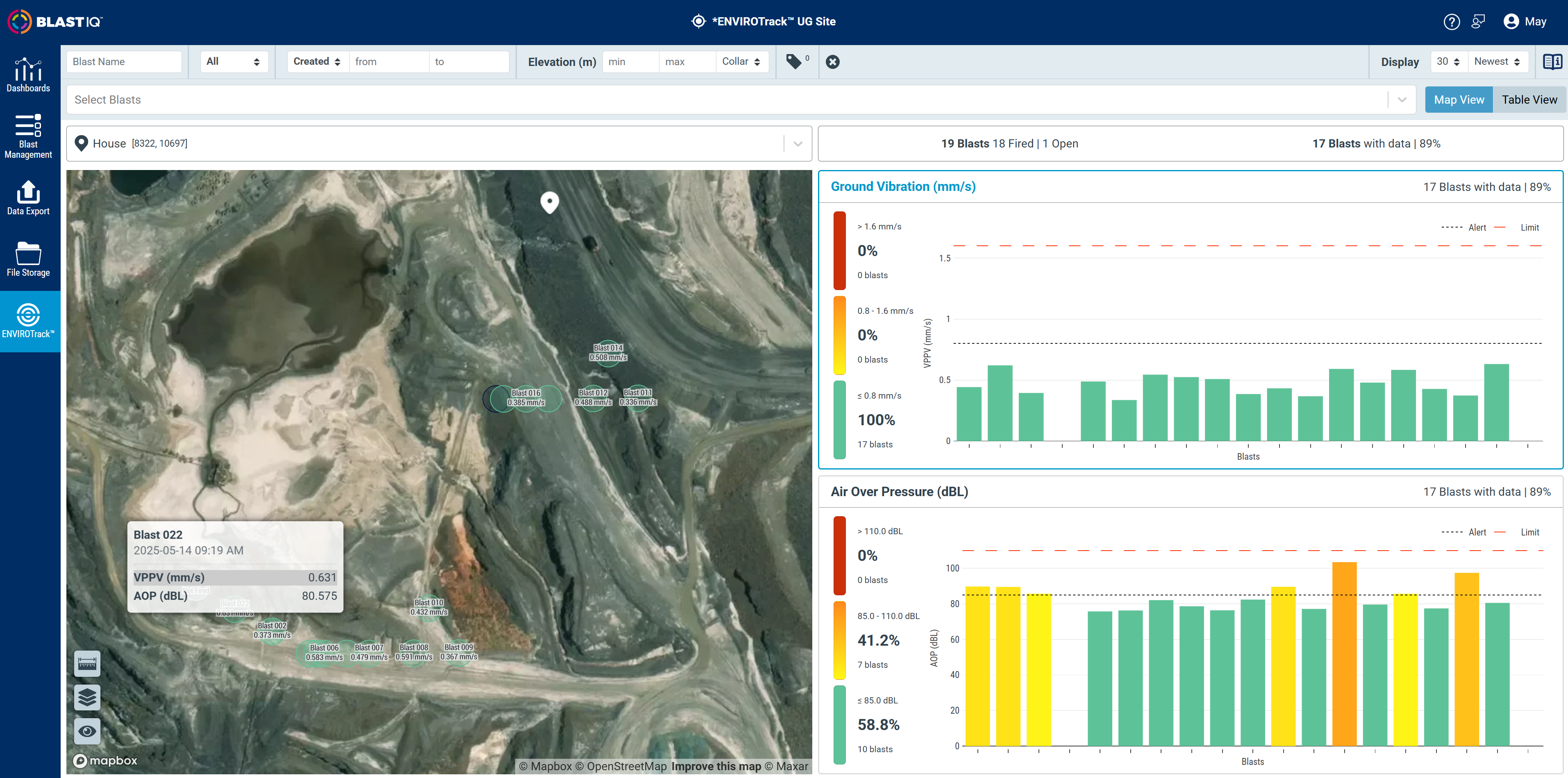
Task: Open the help question mark icon
Action: tap(1451, 22)
